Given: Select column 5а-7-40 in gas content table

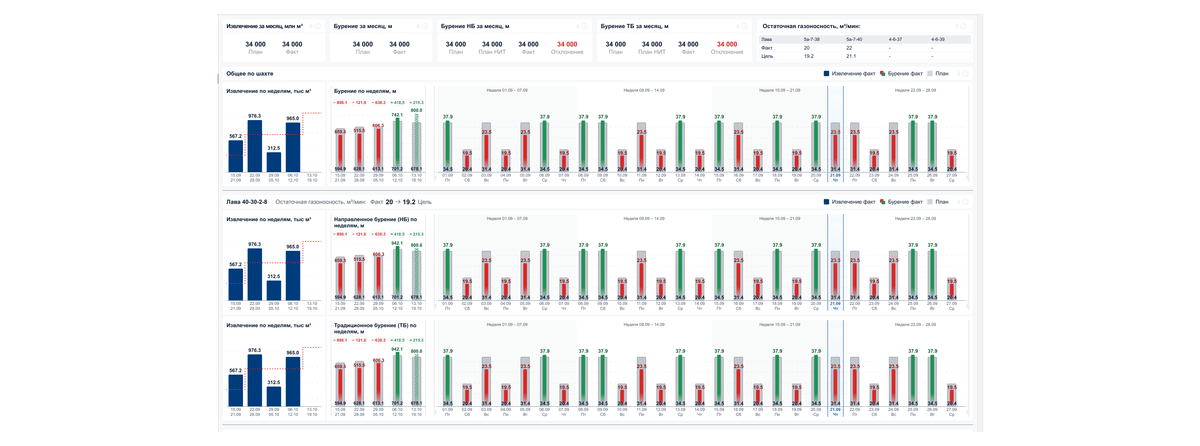Looking at the screenshot, I should click(x=854, y=39).
